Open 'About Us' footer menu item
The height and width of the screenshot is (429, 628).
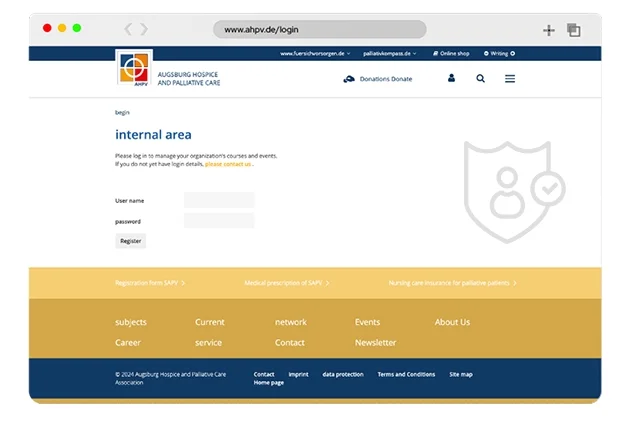(x=453, y=322)
